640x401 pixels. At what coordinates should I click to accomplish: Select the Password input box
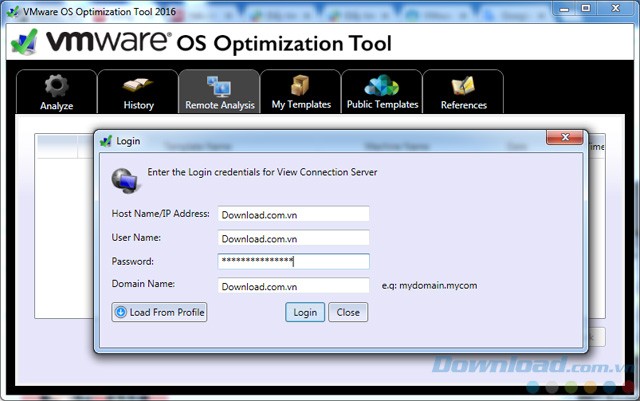pos(293,261)
